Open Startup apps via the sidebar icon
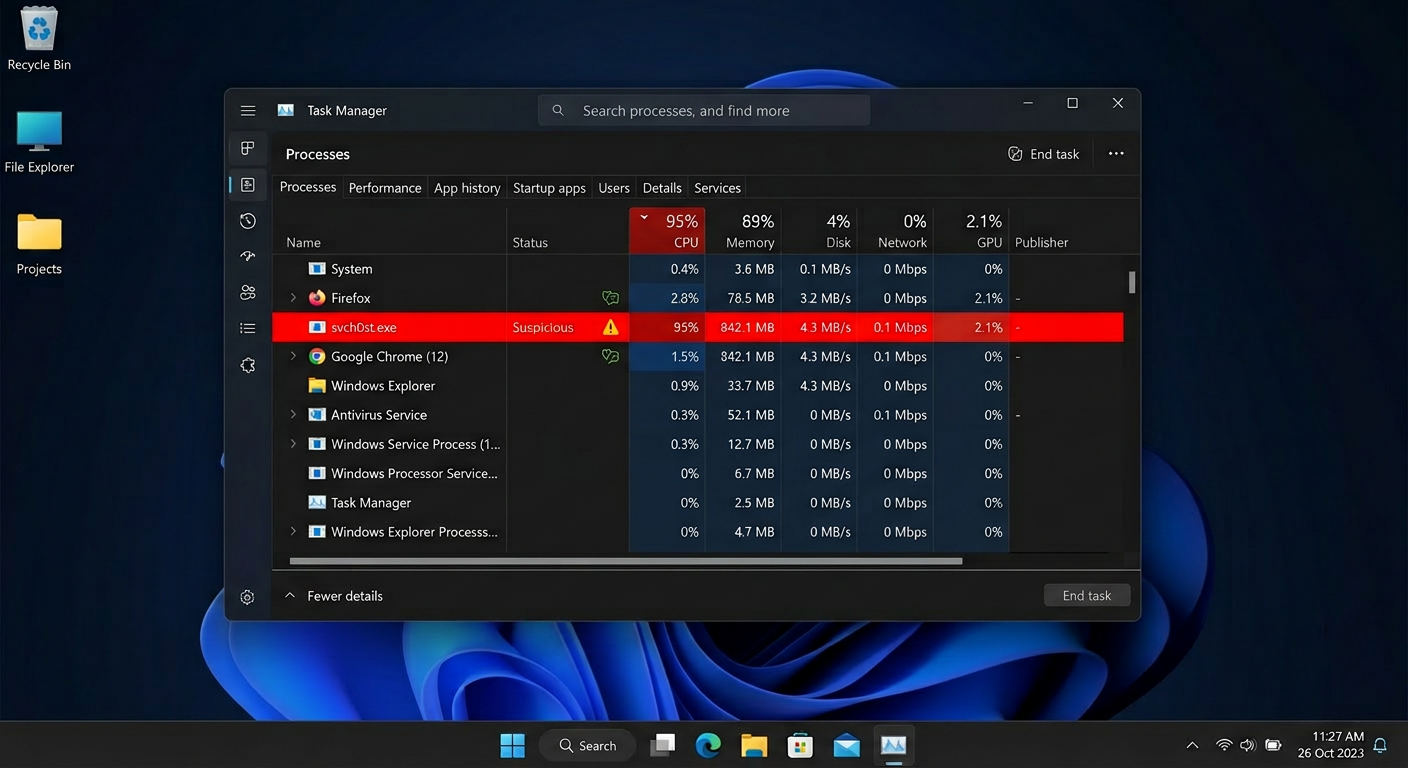The image size is (1408, 768). (x=247, y=256)
